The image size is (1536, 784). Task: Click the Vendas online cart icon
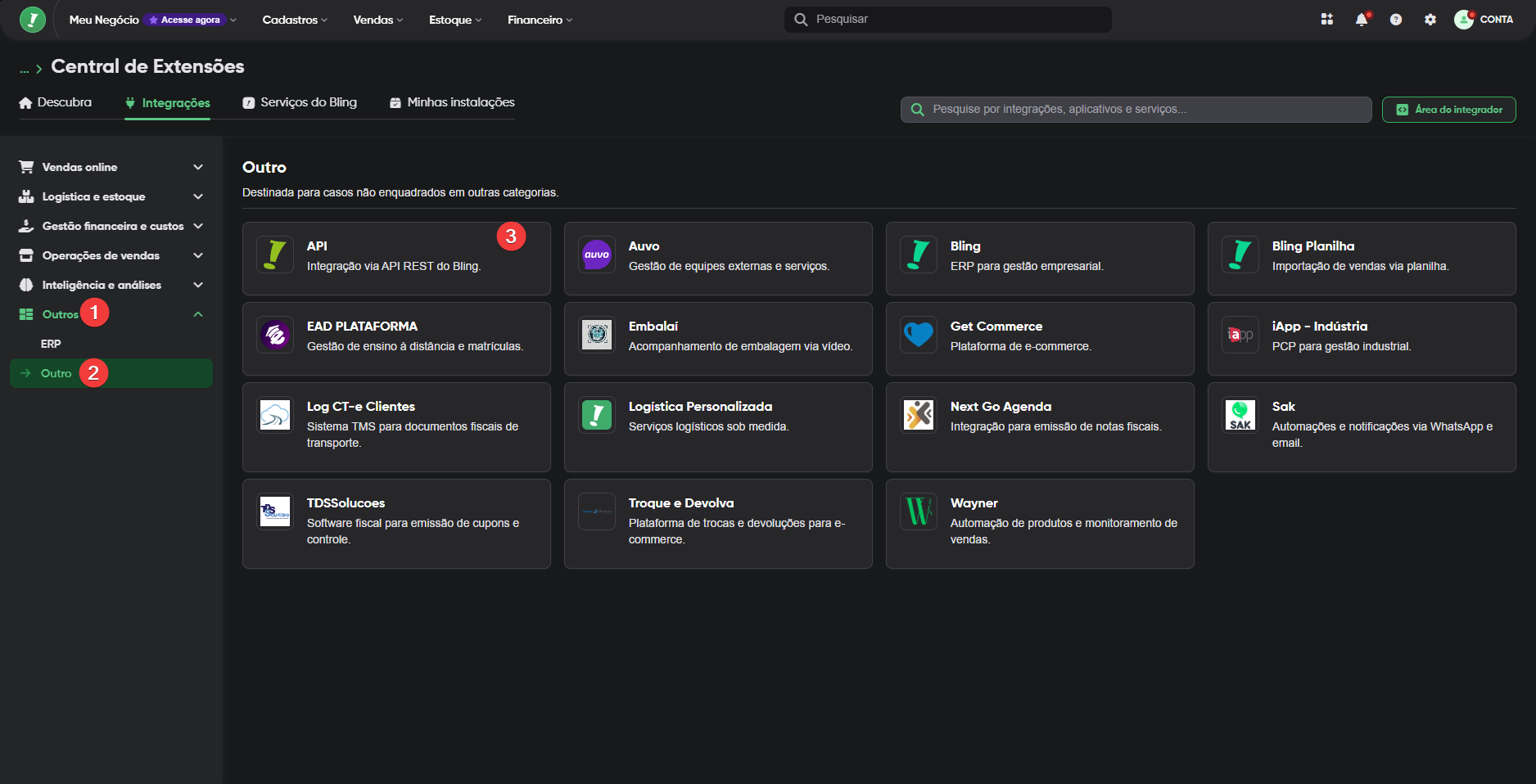coord(26,167)
